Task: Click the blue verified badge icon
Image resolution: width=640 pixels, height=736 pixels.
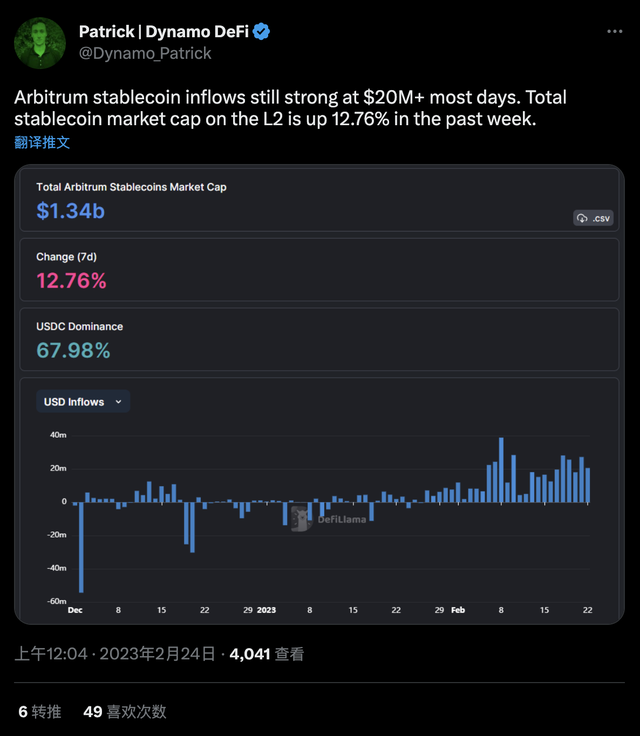Action: (262, 32)
